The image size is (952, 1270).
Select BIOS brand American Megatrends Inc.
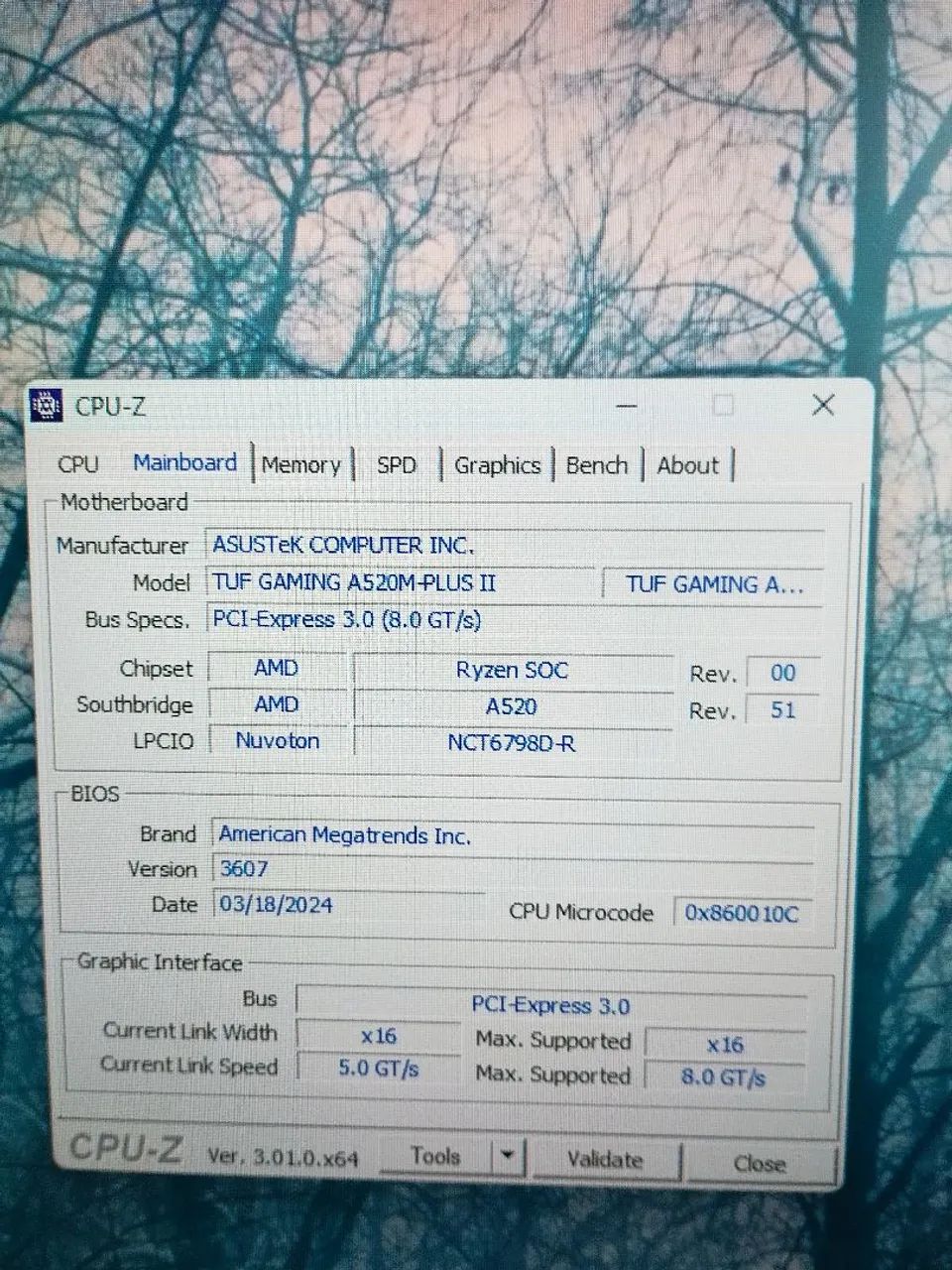(514, 835)
